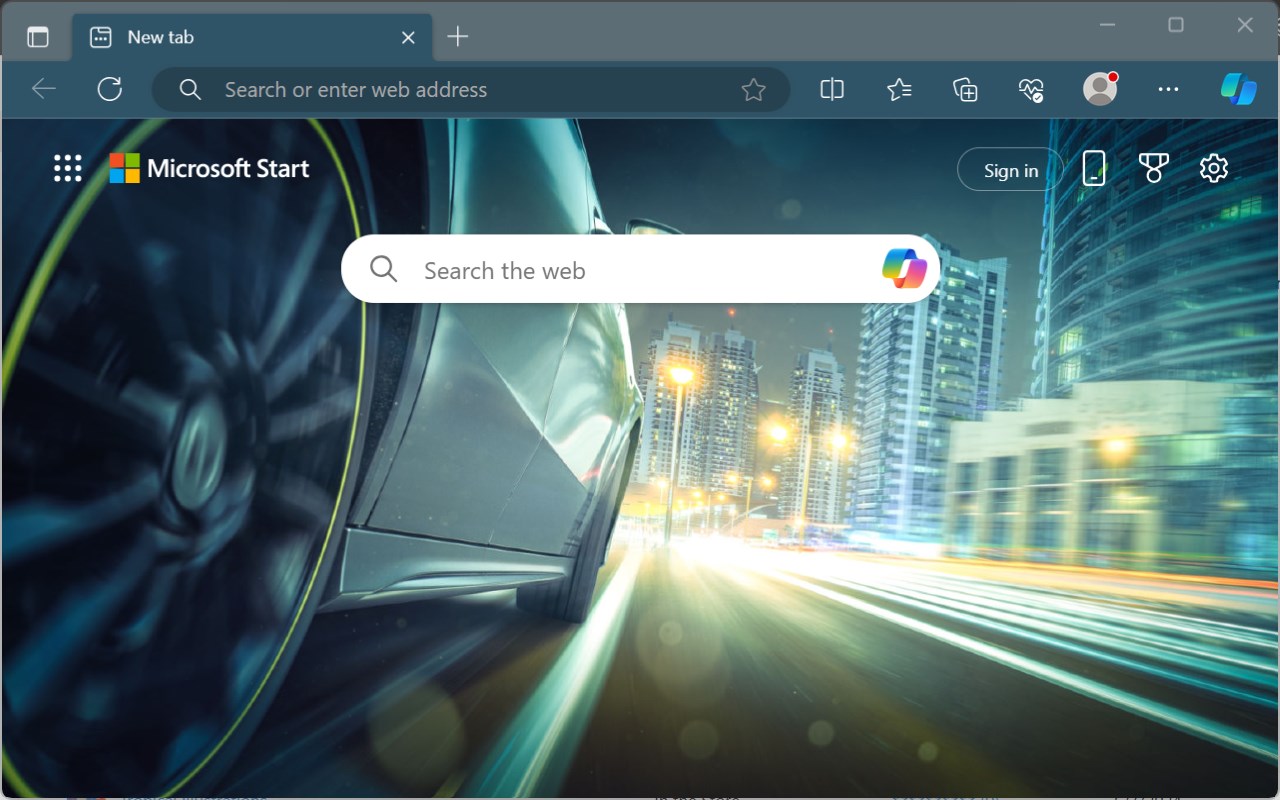
Task: Open a new tab with the plus button
Action: tap(457, 37)
